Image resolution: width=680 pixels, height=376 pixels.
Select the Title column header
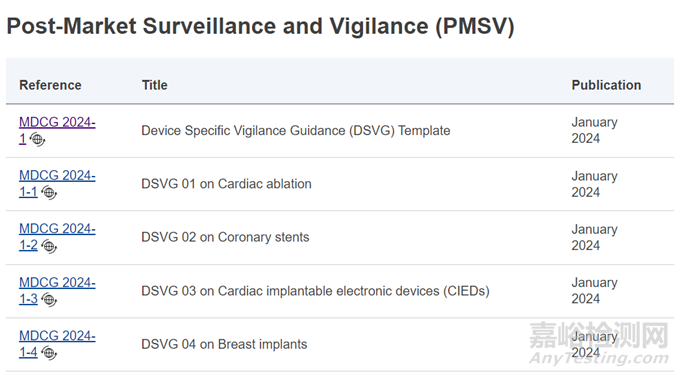tap(154, 85)
